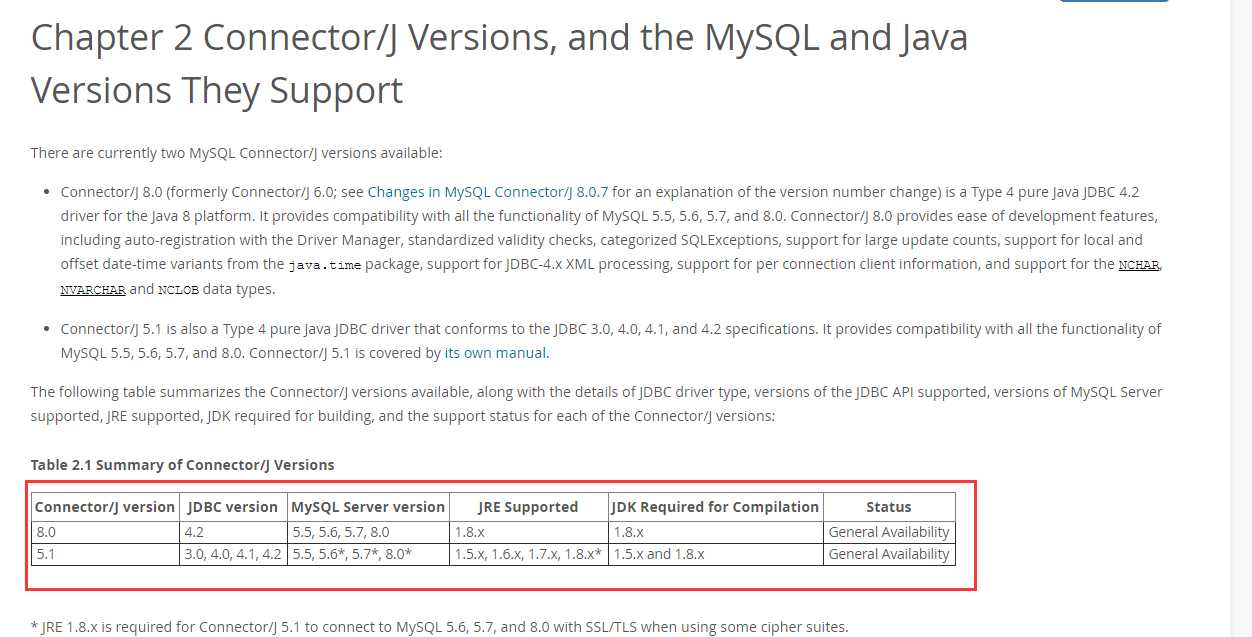Screen dimensions: 1252x637
Task: Click the JDBC version column header
Action: (x=233, y=507)
